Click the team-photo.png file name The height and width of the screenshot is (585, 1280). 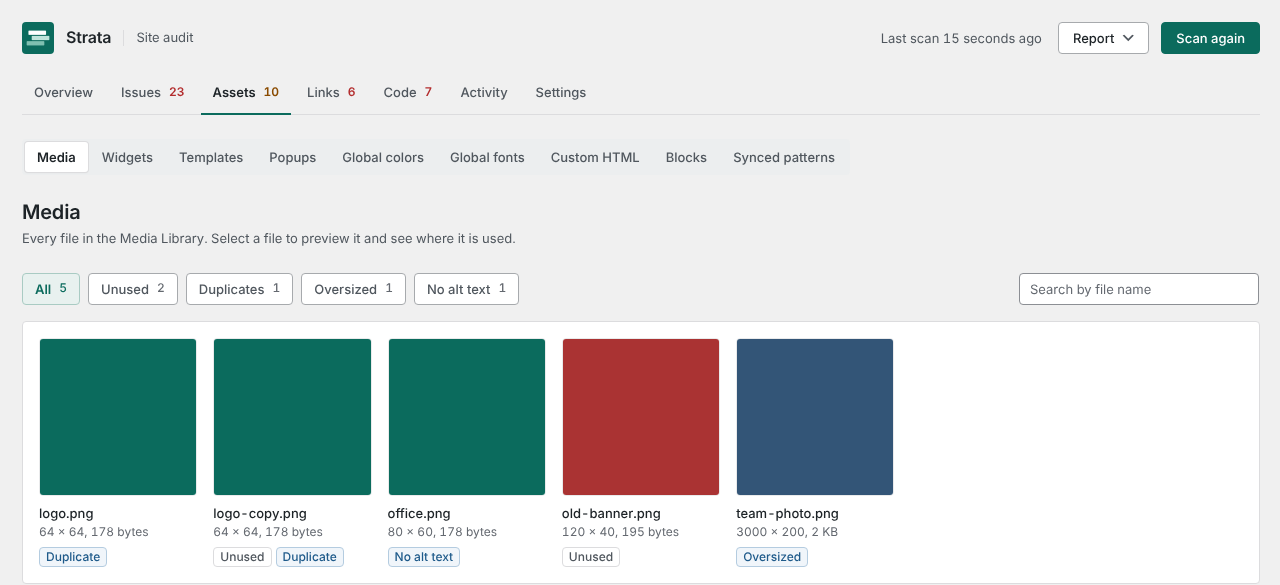click(x=788, y=514)
